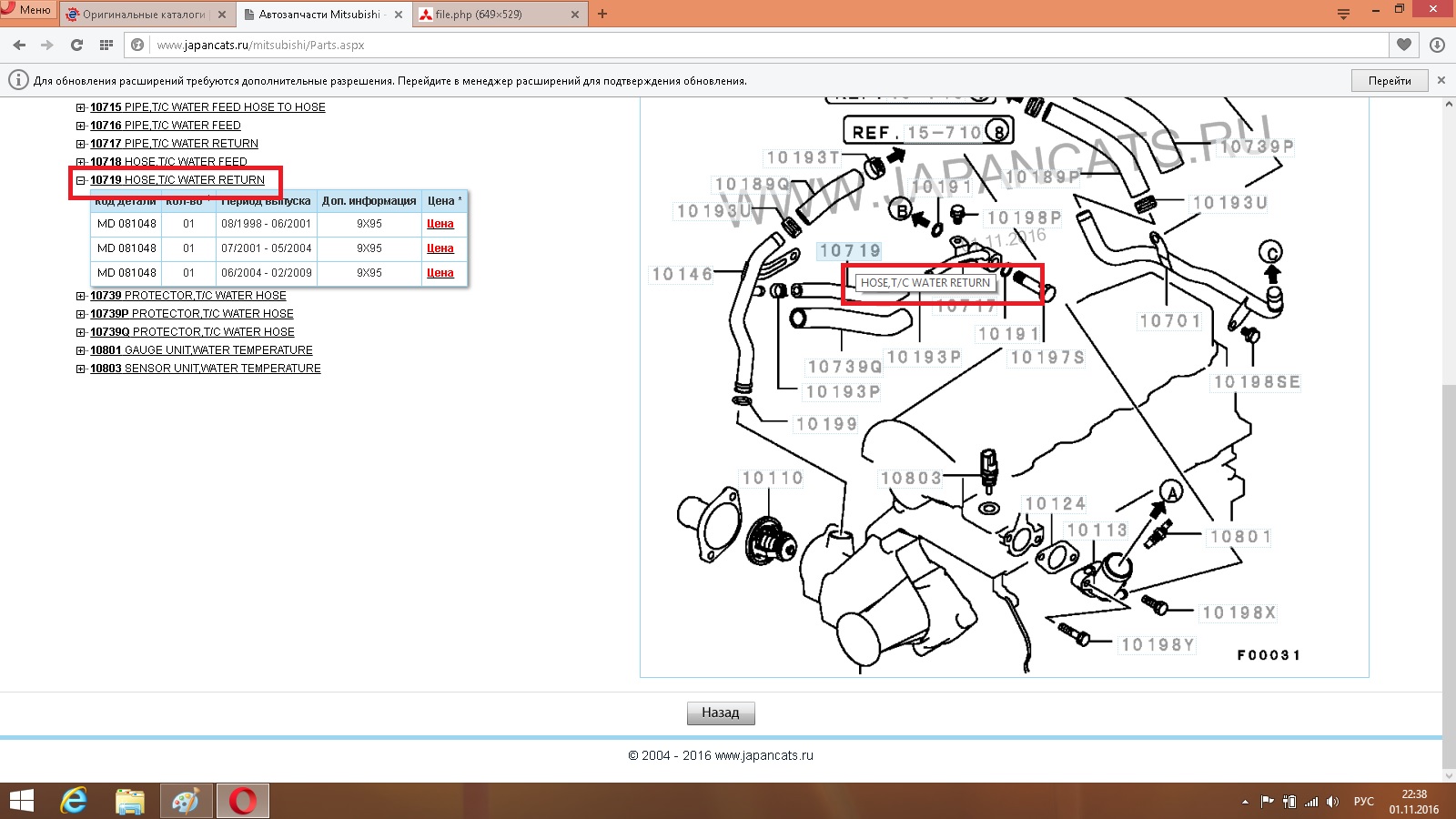Open File Explorer from taskbar
Screen dimensions: 1456x819
pyautogui.click(x=130, y=801)
